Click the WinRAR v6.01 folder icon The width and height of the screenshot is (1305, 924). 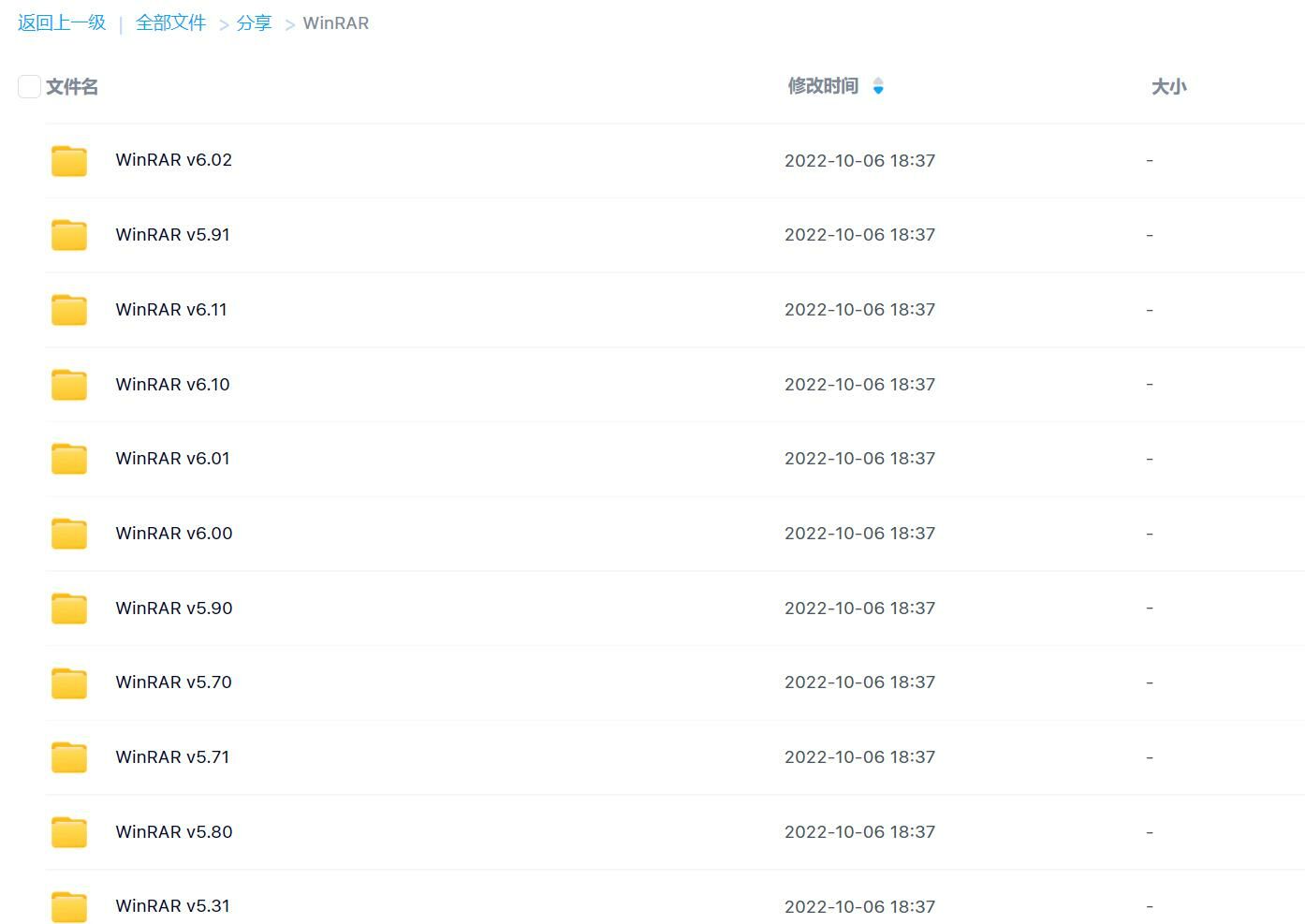(x=69, y=459)
